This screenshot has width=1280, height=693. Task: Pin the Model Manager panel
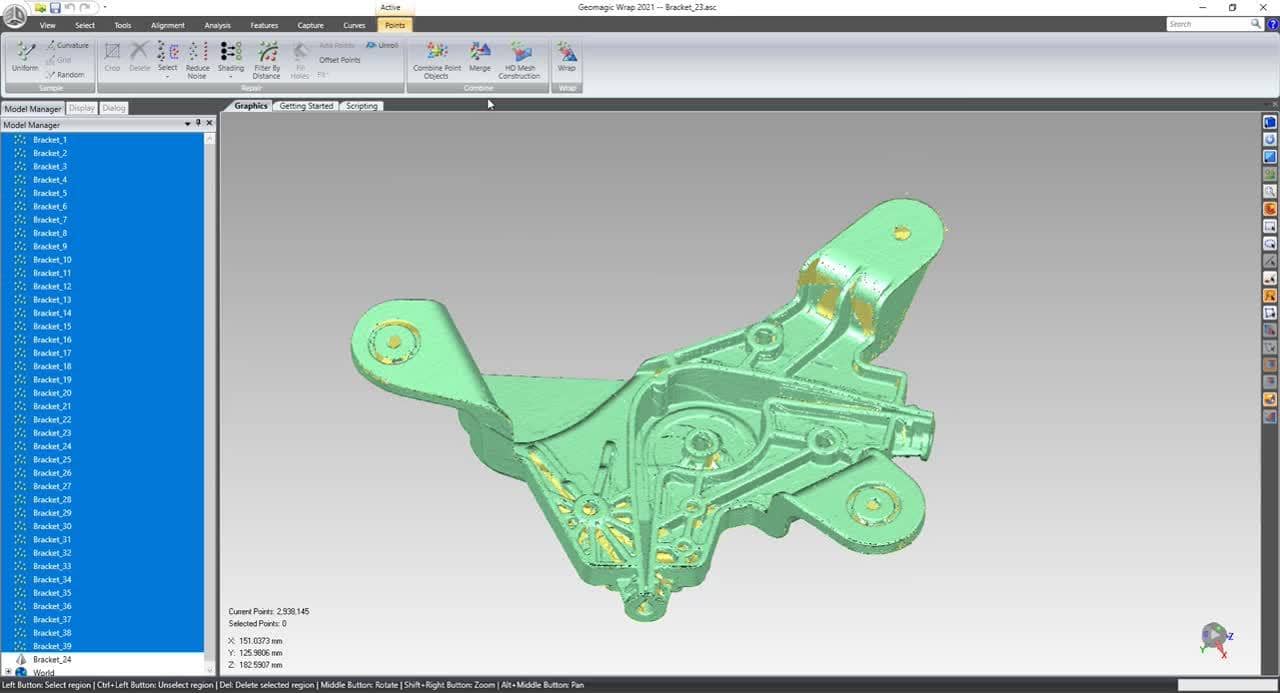[198, 124]
